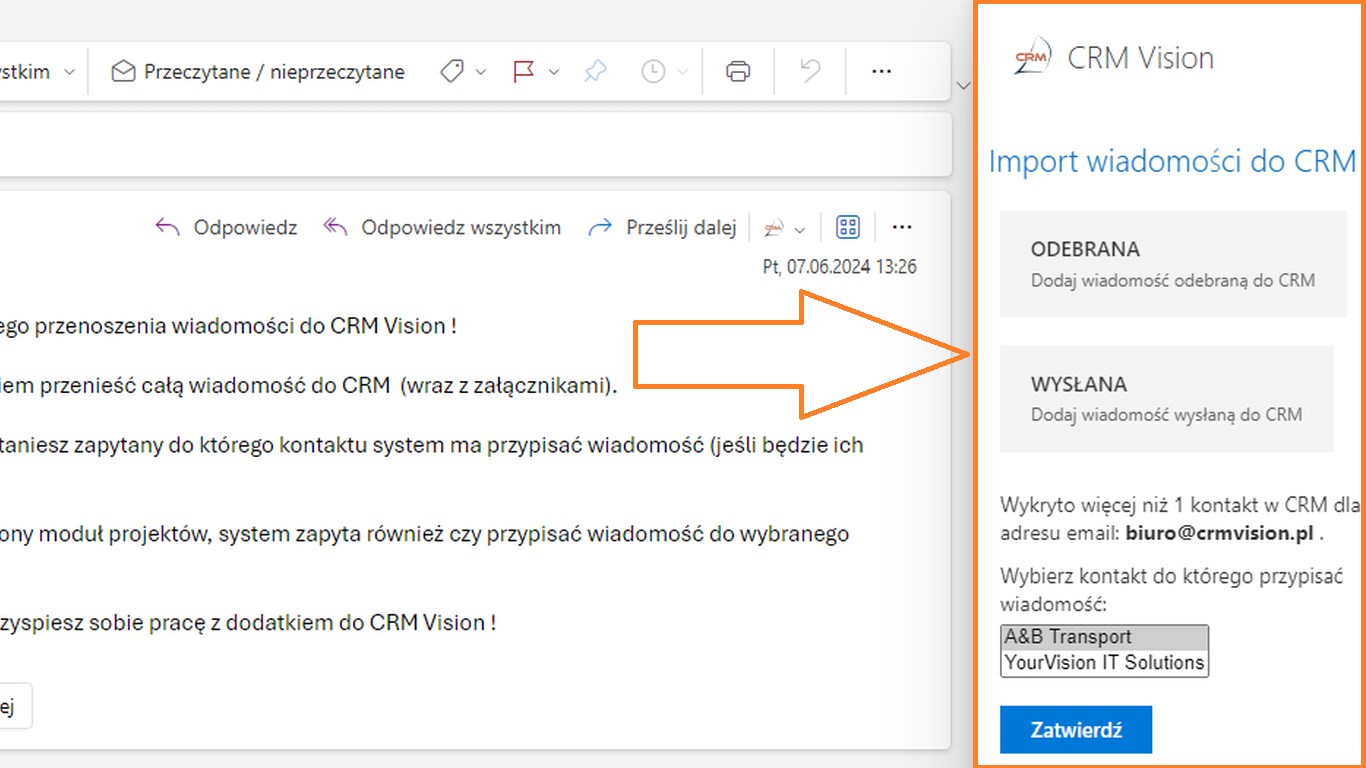Click the pin message icon
The image size is (1366, 768).
596,72
